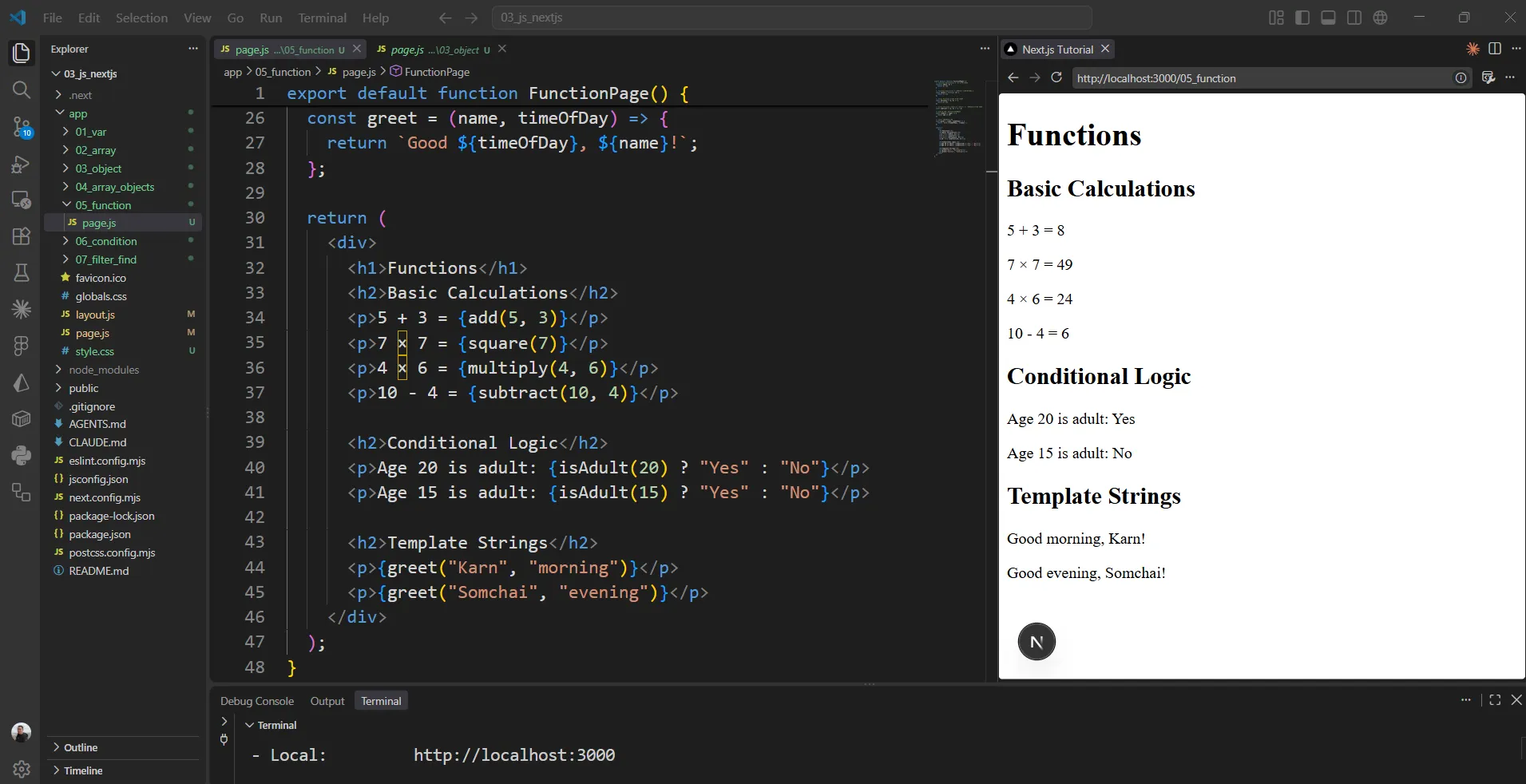Image resolution: width=1526 pixels, height=784 pixels.
Task: Open the Testing beaker icon
Action: click(x=22, y=272)
